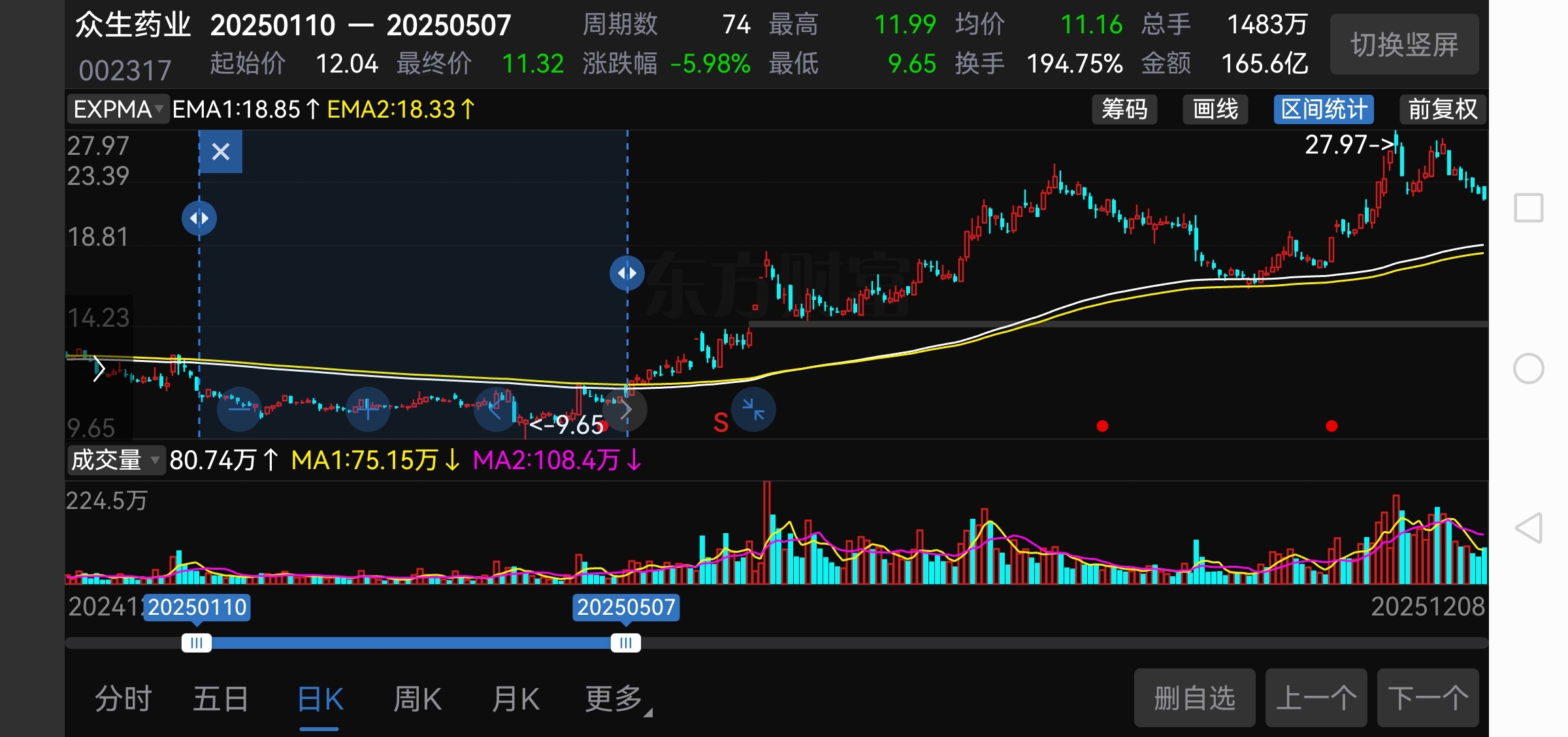Toggle the 区间统计 mode
1568x737 pixels.
[x=1324, y=109]
